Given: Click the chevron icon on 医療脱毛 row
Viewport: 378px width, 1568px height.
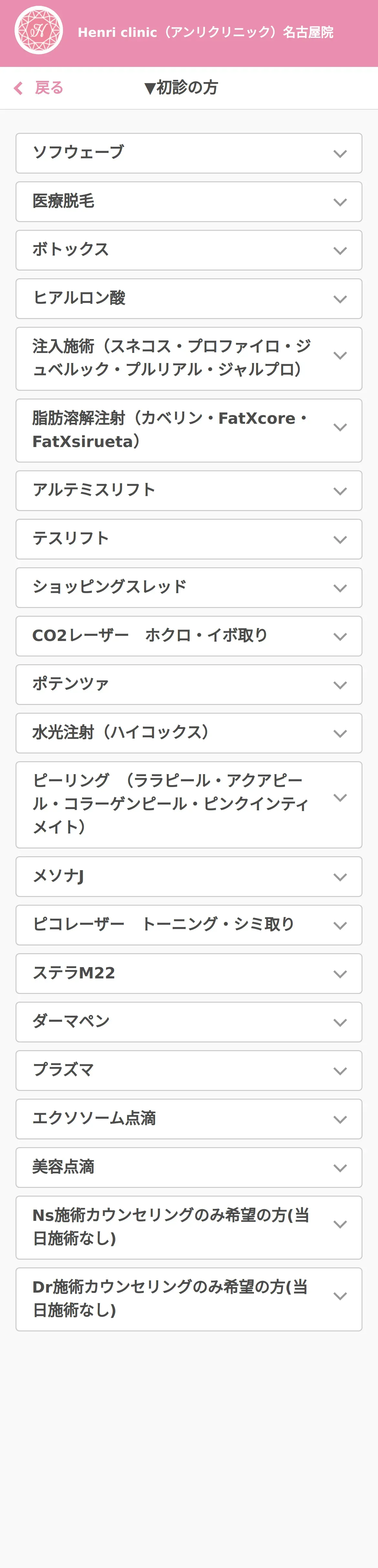Looking at the screenshot, I should tap(340, 202).
